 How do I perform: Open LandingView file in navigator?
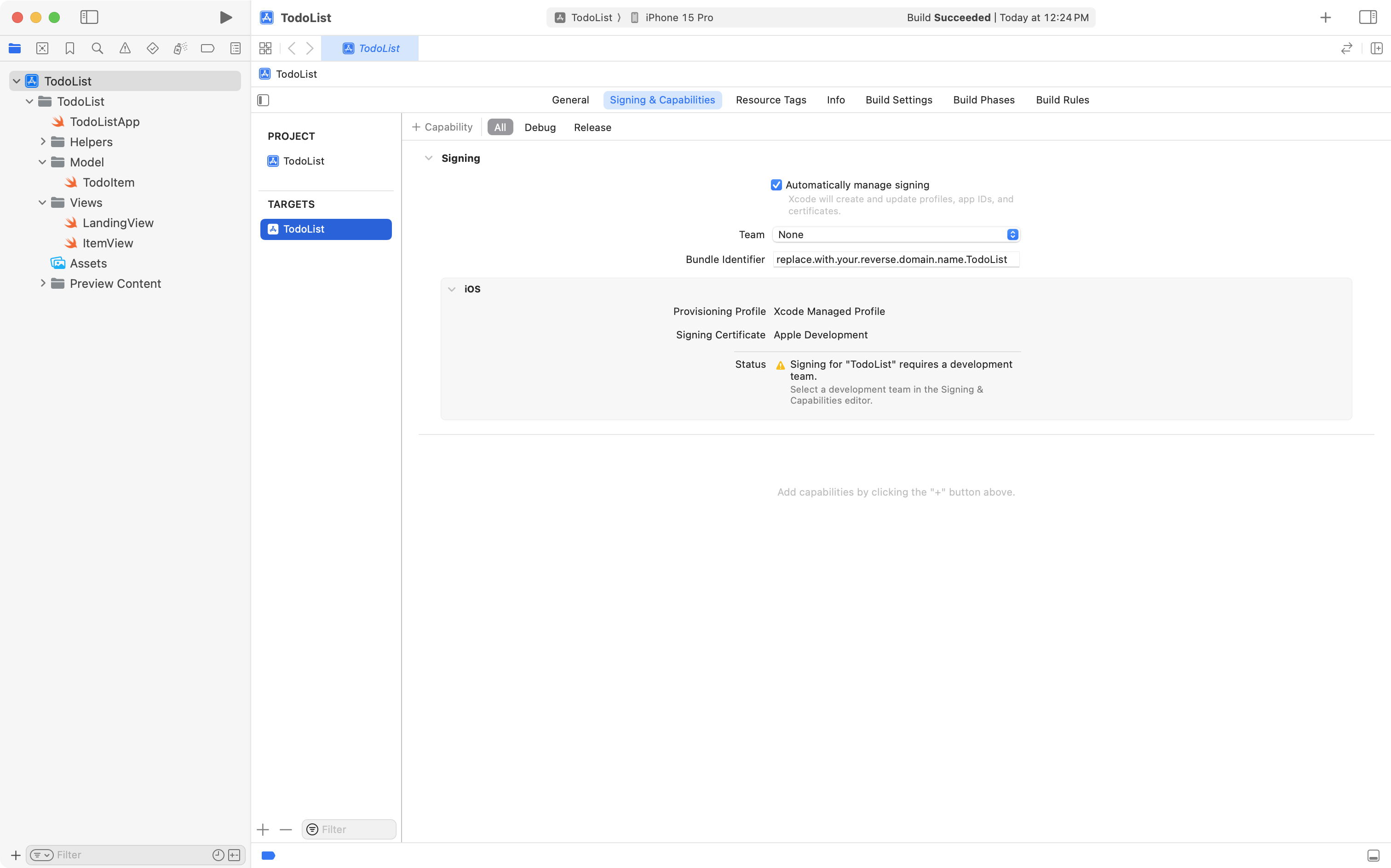[118, 223]
